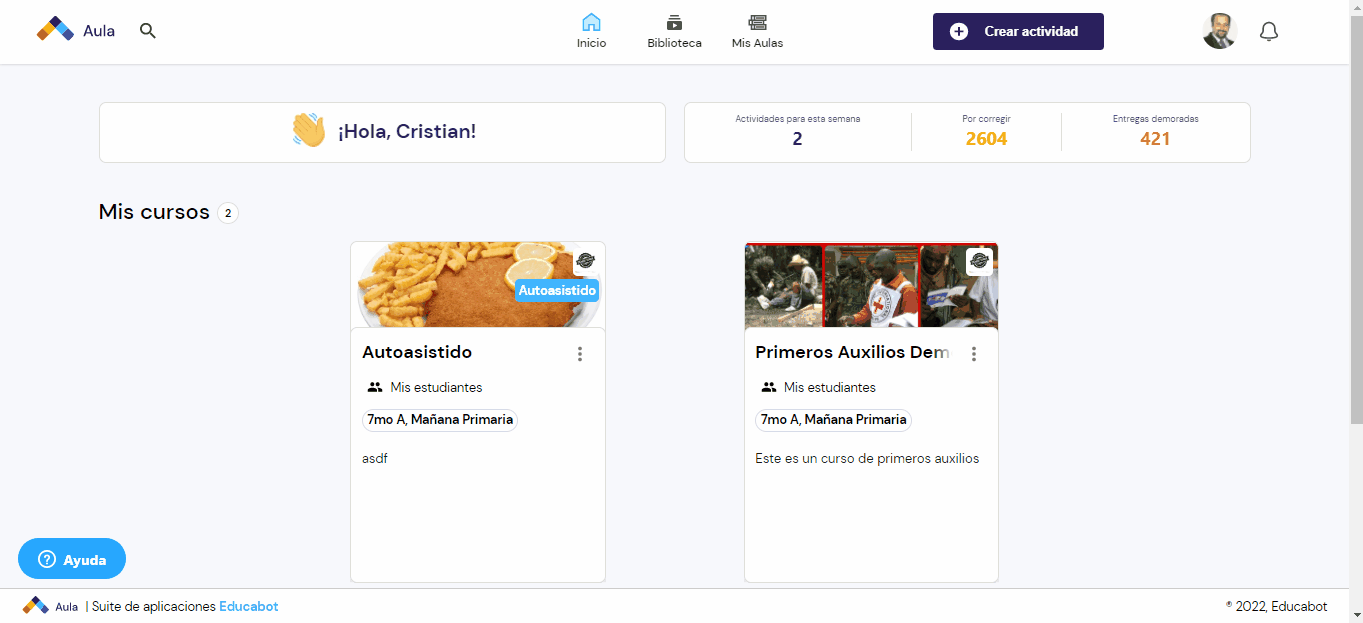Select the ¡Hola, Cristian! greeting text
This screenshot has width=1363, height=623.
click(407, 132)
